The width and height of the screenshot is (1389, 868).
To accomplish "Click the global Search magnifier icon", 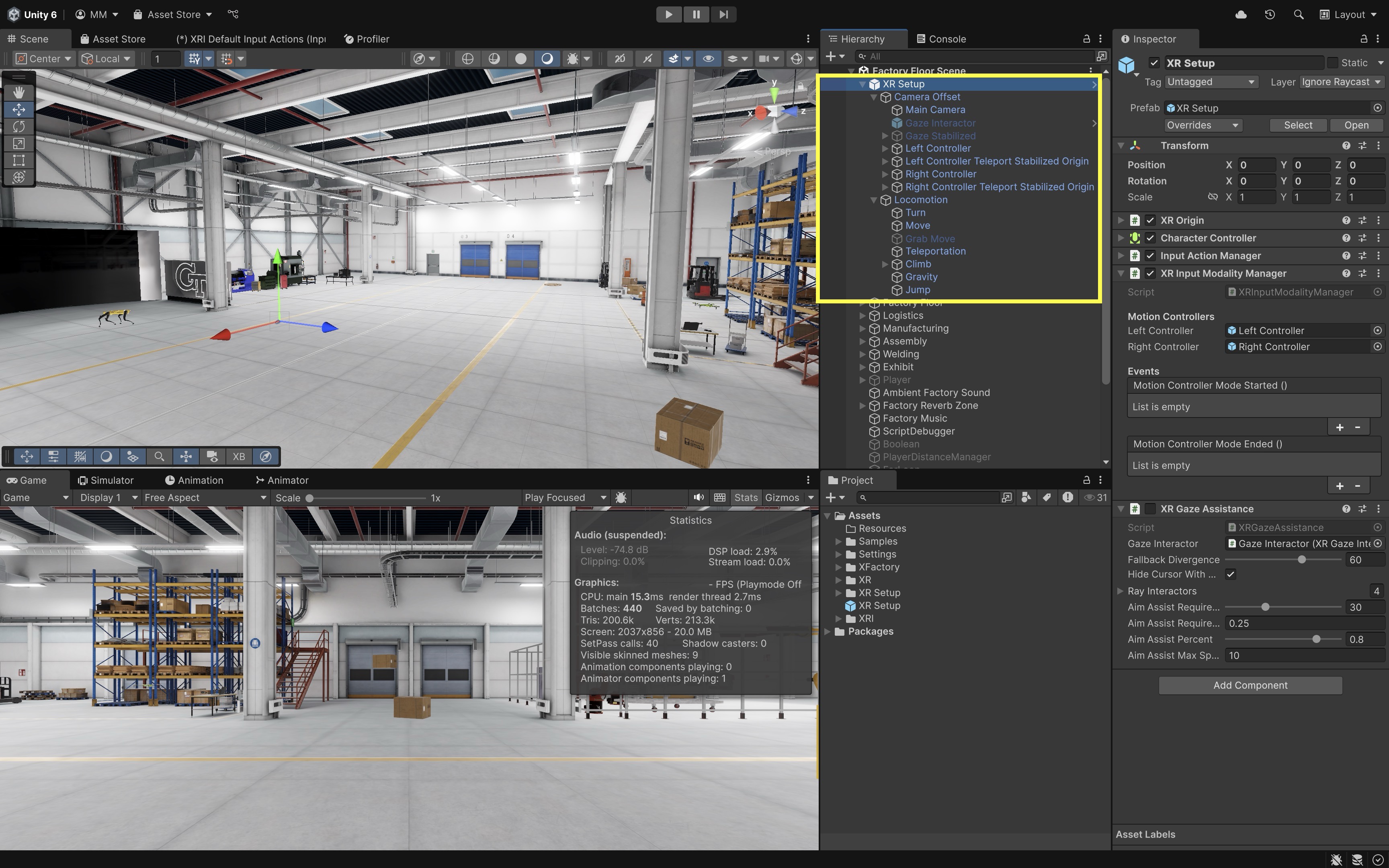I will coord(1298,14).
